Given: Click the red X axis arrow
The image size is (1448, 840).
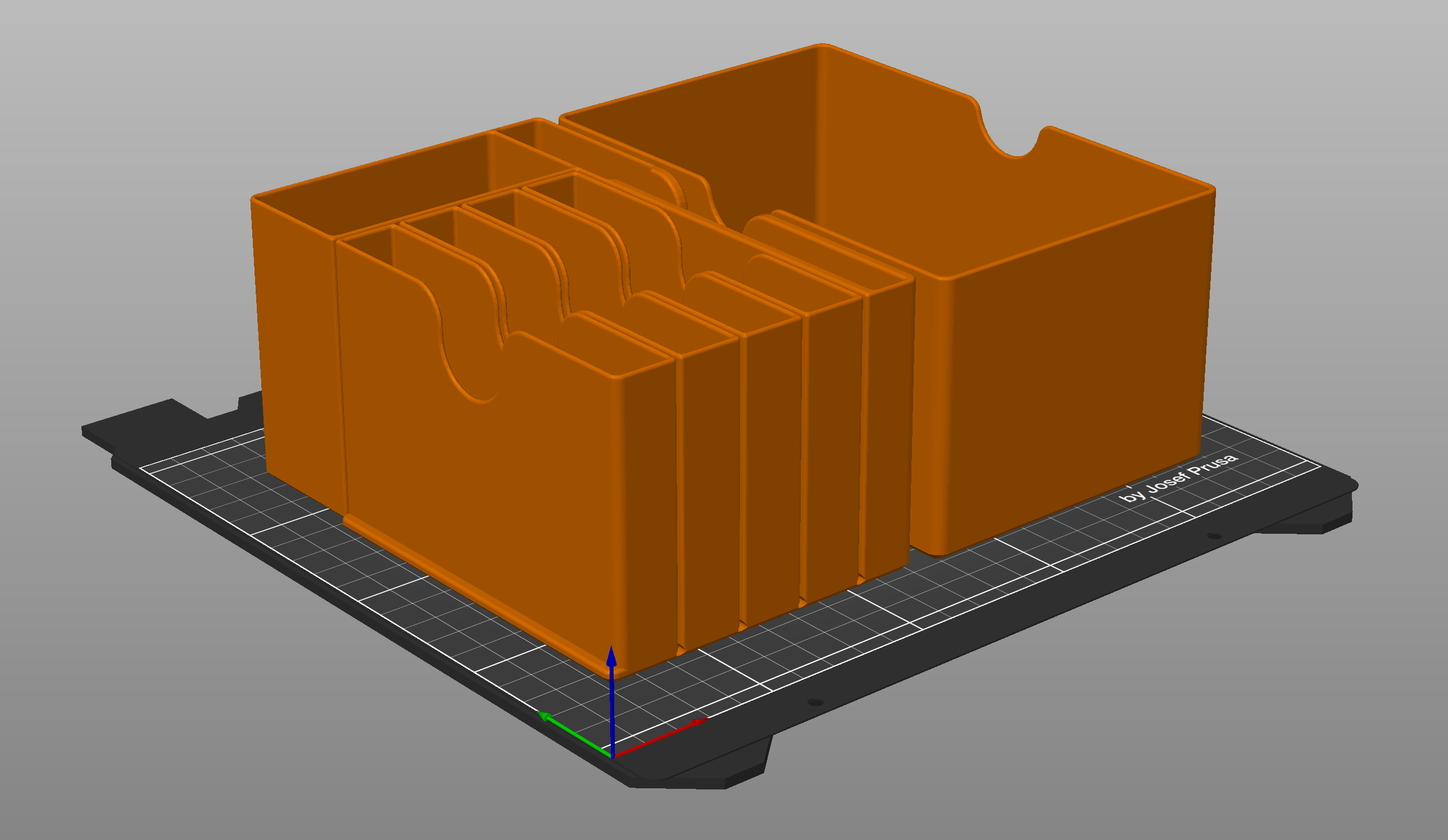Looking at the screenshot, I should coord(661,737).
